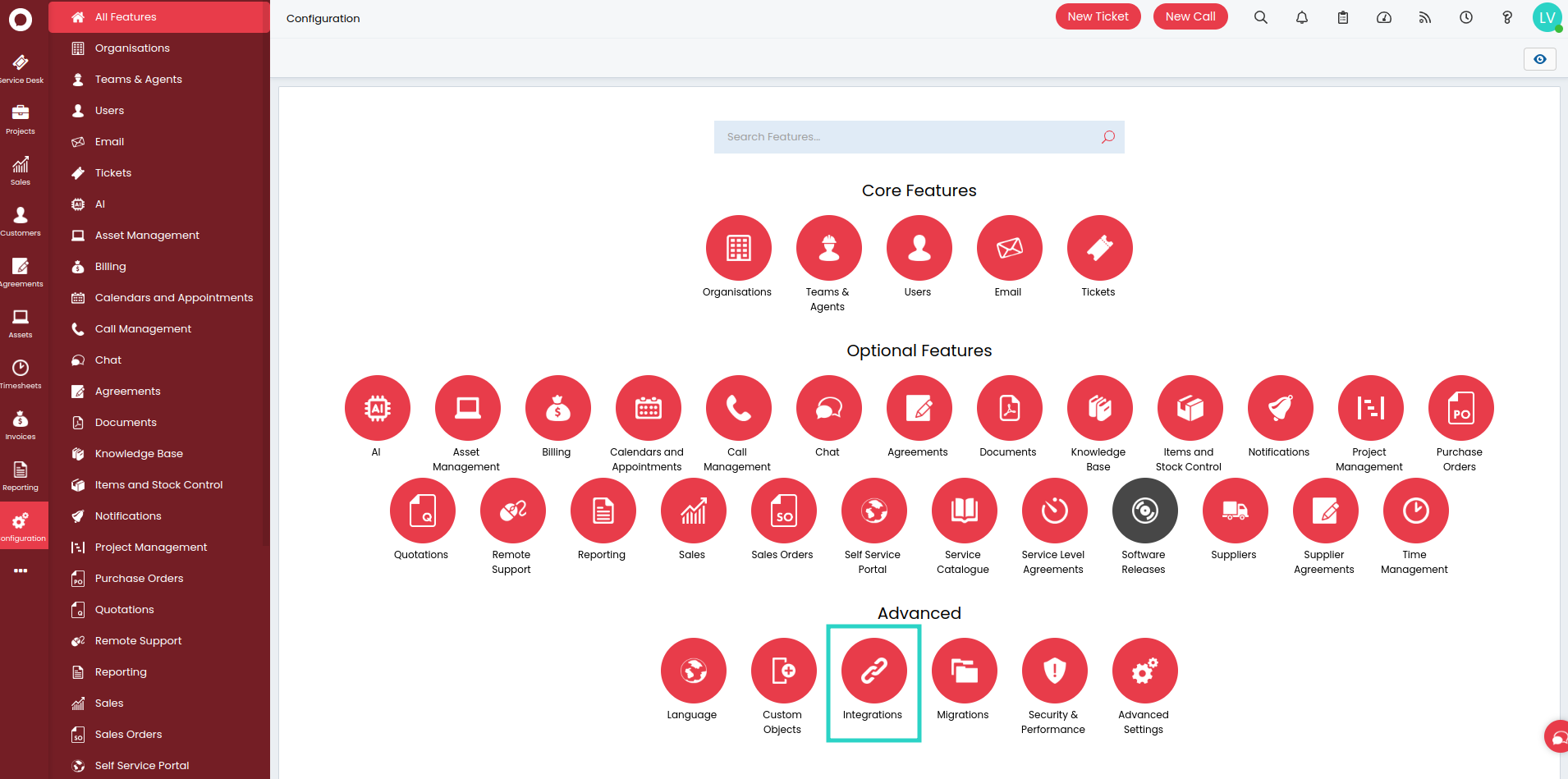Click the Search Features input field
The image size is (1568, 779).
tap(907, 137)
